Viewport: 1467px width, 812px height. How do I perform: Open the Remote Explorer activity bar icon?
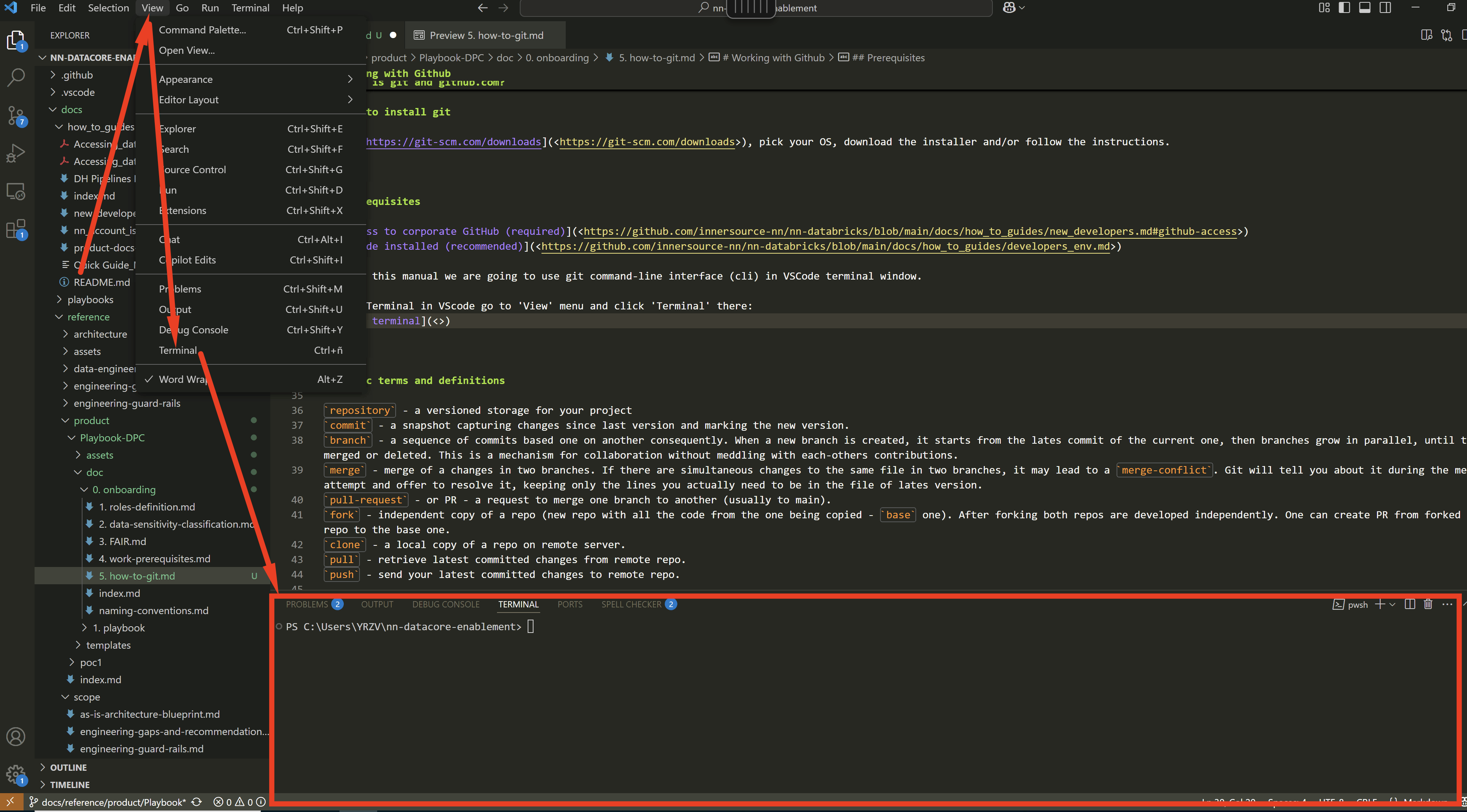click(x=16, y=192)
